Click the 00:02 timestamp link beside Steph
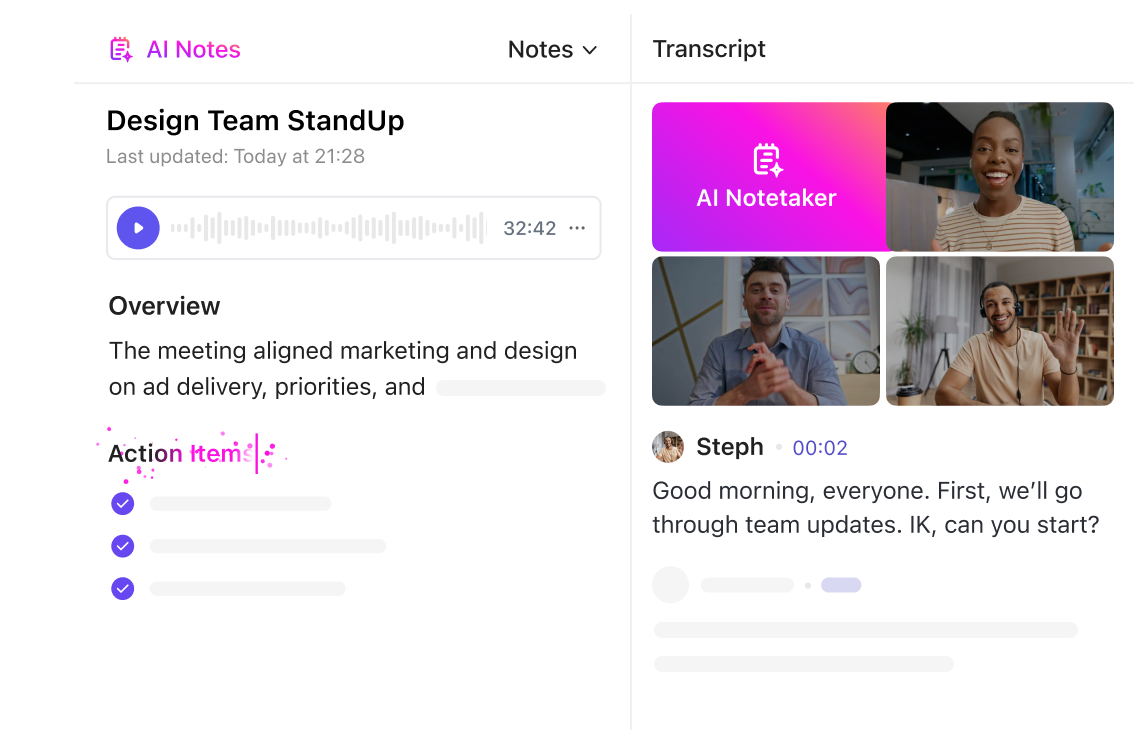Screen dimensions: 1134x730 (x=820, y=447)
